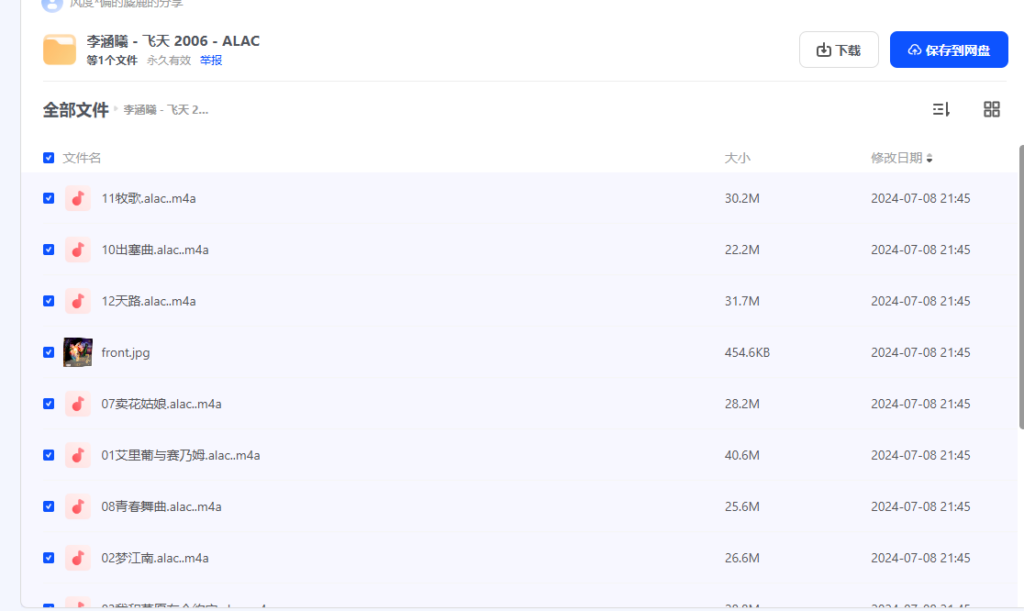Go to 全部文件 breadcrumb
1024x611 pixels.
click(x=76, y=110)
